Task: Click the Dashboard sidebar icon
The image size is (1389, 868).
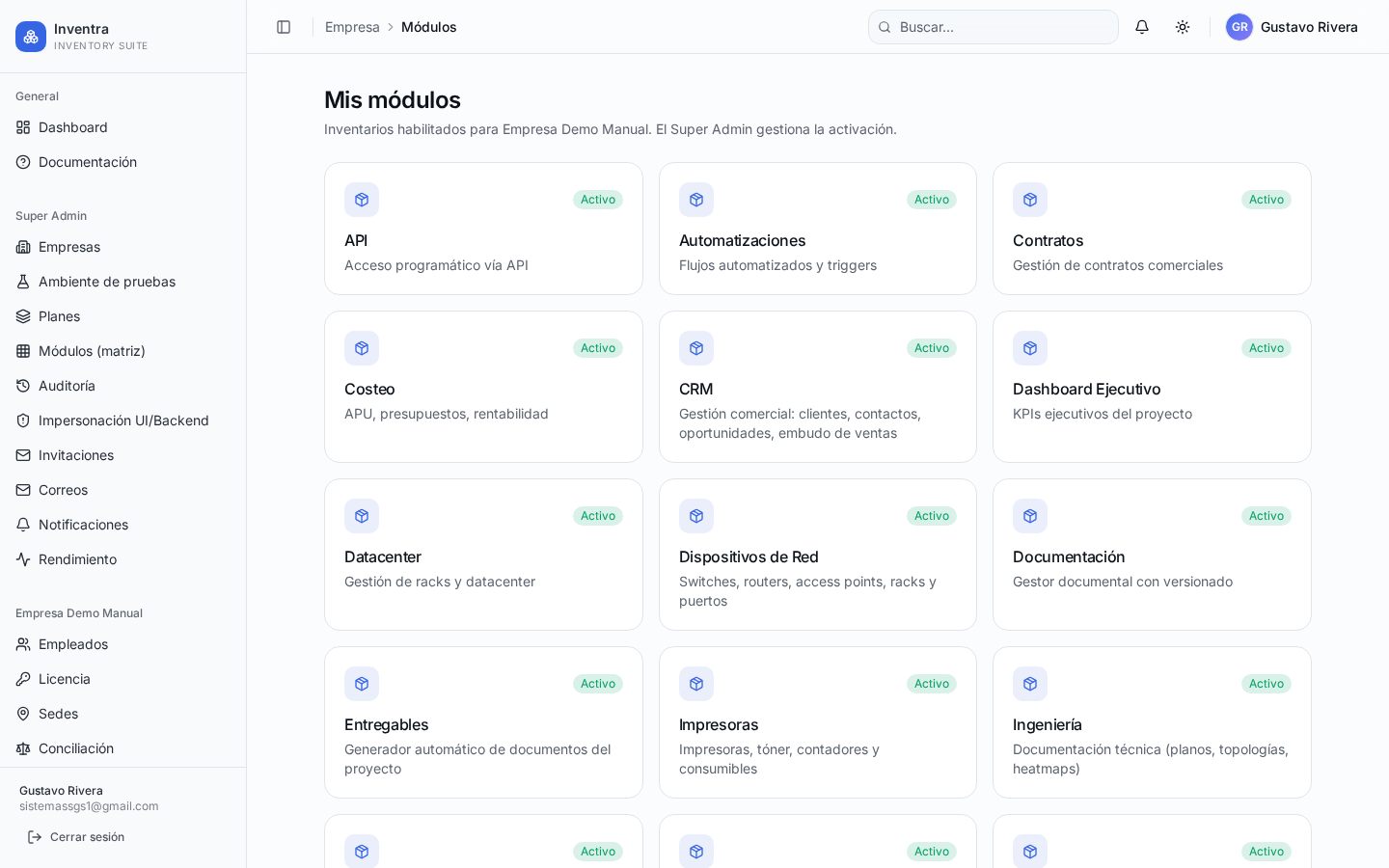Action: click(x=23, y=127)
